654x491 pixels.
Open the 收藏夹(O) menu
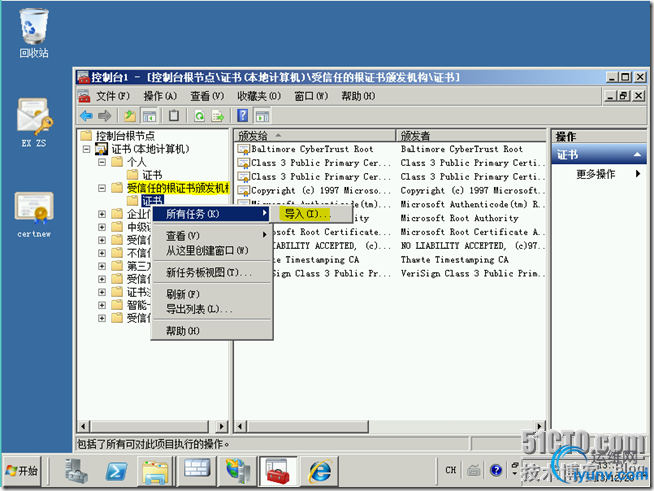[259, 96]
